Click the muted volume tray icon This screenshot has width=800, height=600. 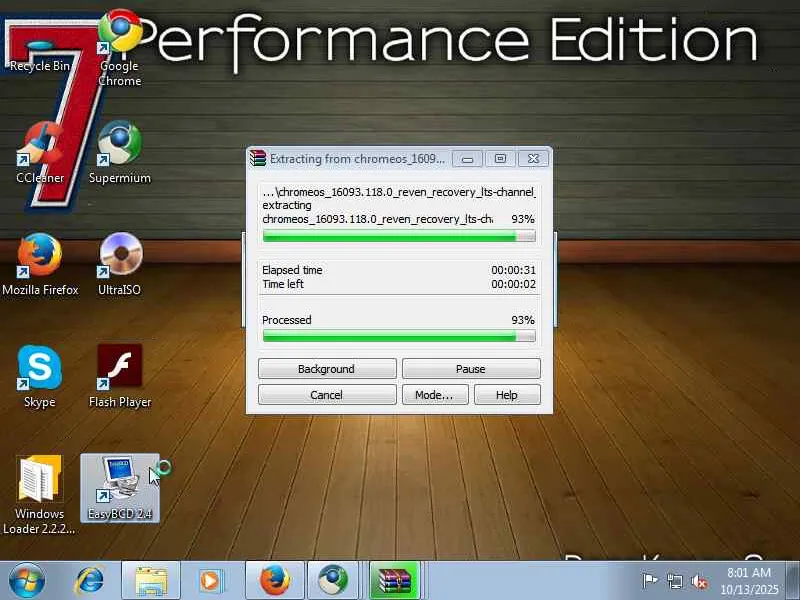click(x=698, y=581)
